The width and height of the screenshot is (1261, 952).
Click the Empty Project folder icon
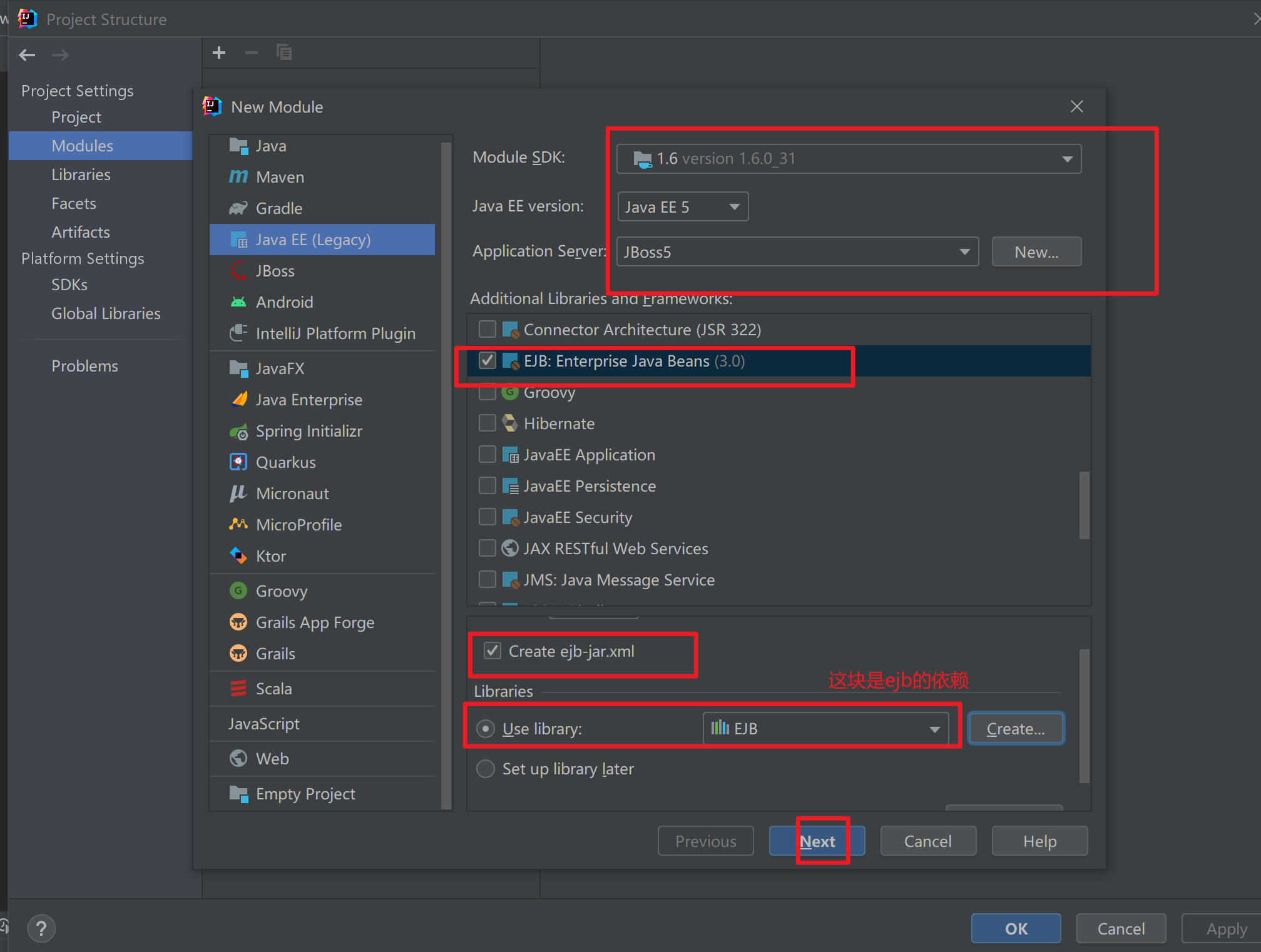point(238,794)
